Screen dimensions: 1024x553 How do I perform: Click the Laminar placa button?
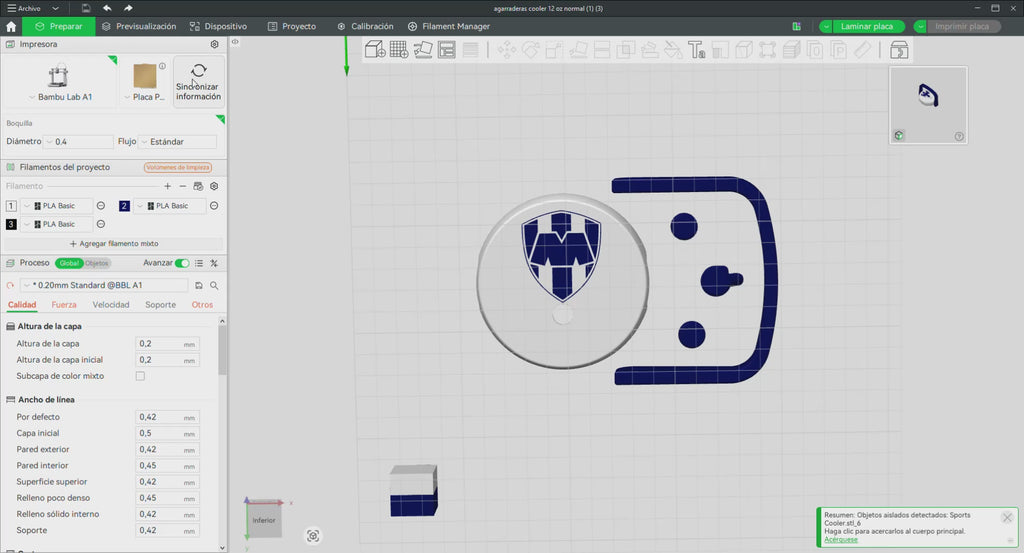868,27
